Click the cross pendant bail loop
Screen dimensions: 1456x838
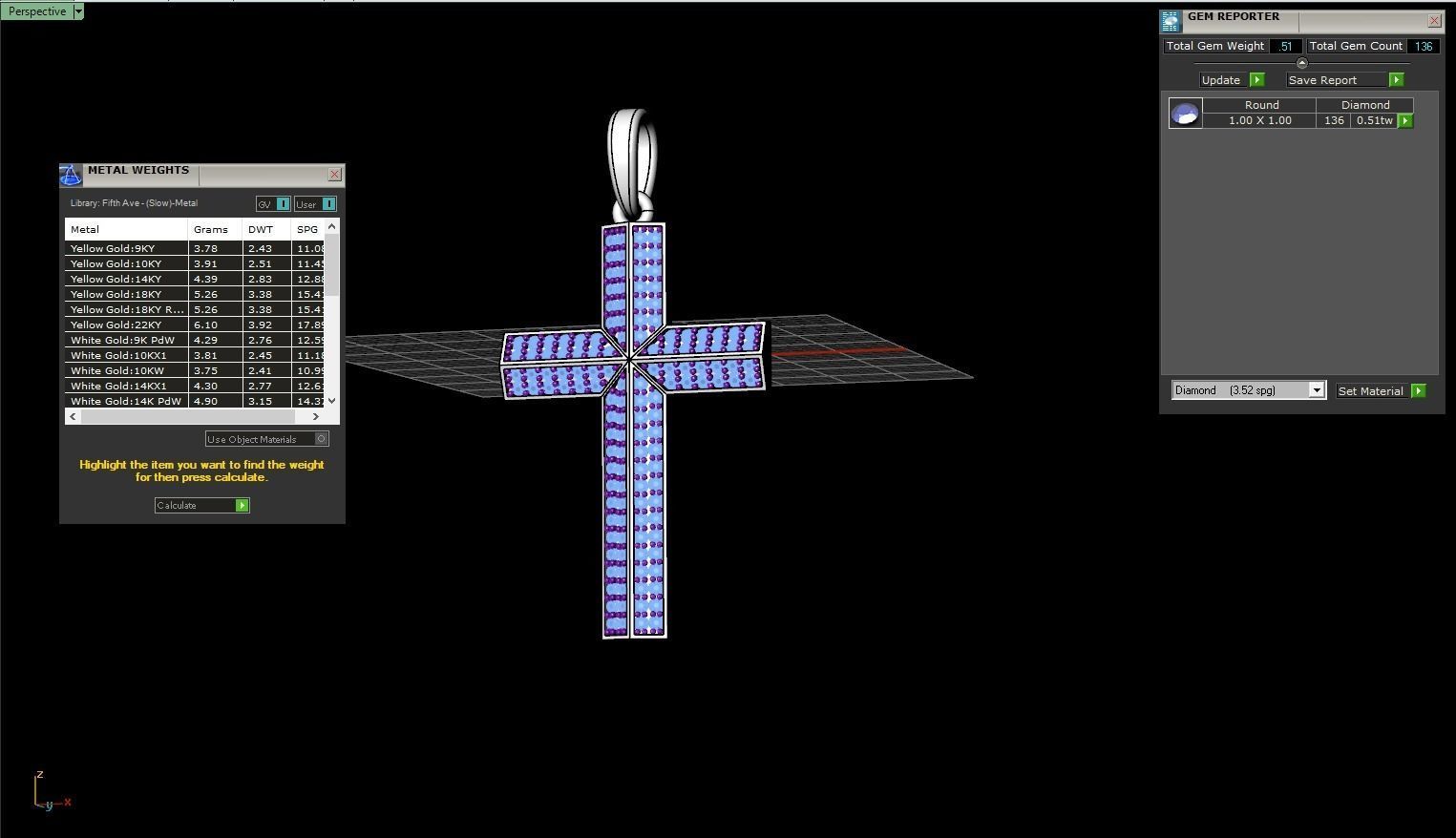click(633, 162)
